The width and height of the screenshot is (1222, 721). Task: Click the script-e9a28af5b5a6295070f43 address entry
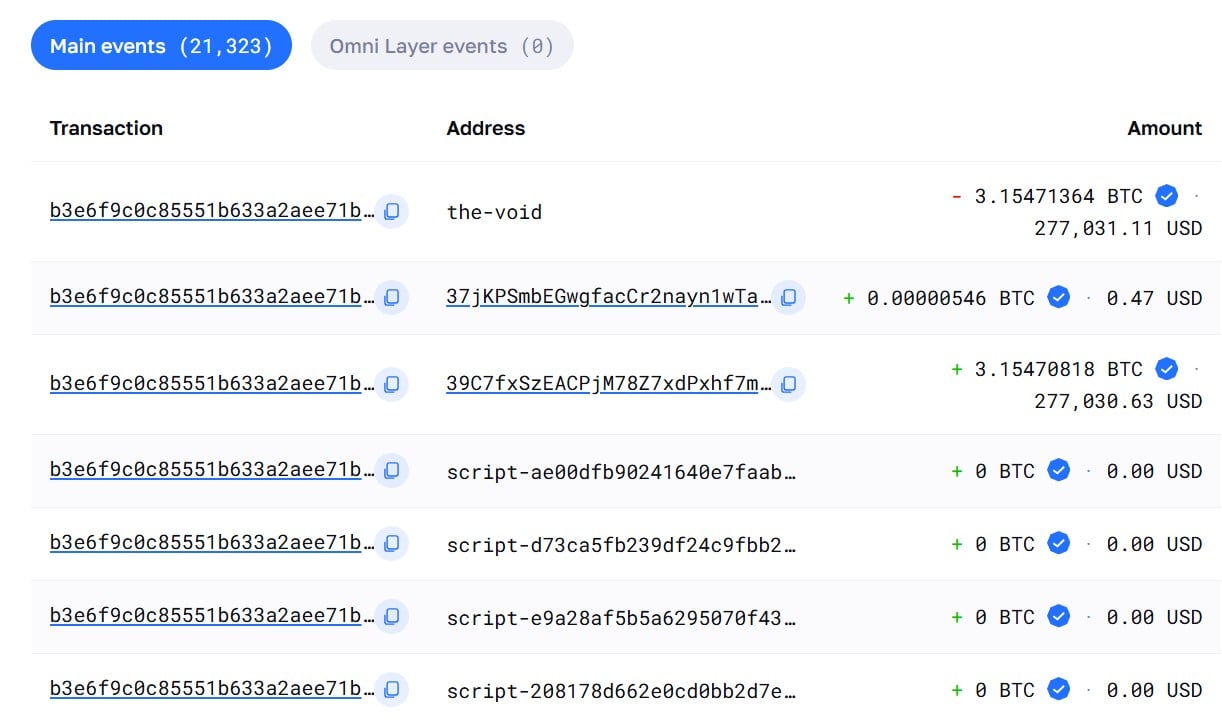coord(620,617)
